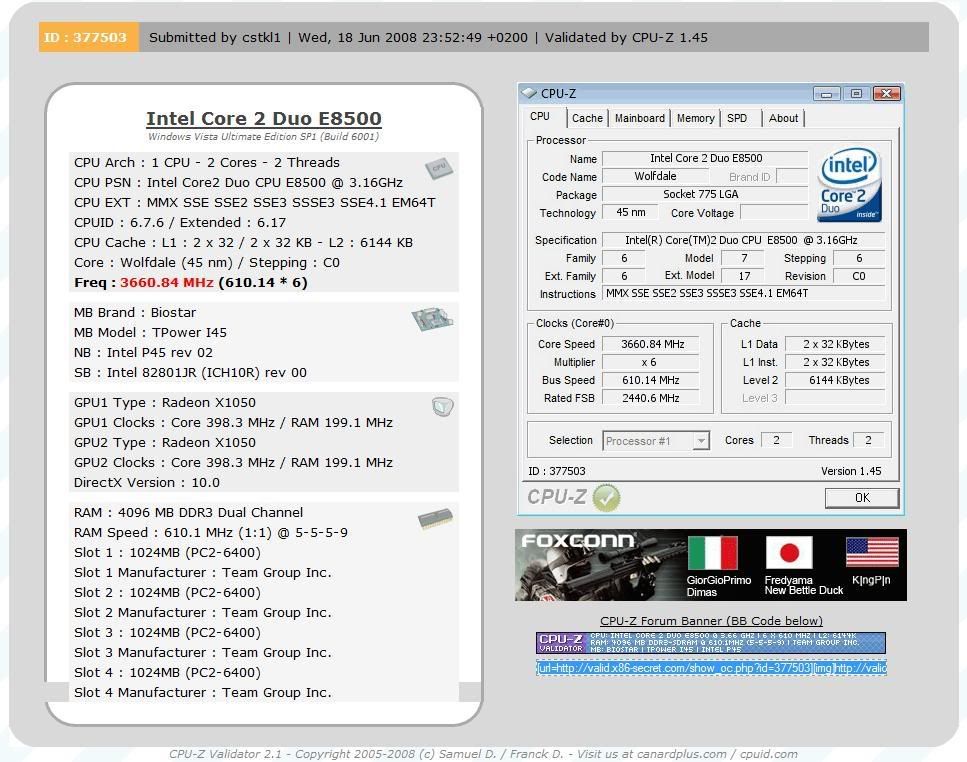Click the Italian flag in Foxconn banner
This screenshot has width=967, height=762.
pos(713,553)
